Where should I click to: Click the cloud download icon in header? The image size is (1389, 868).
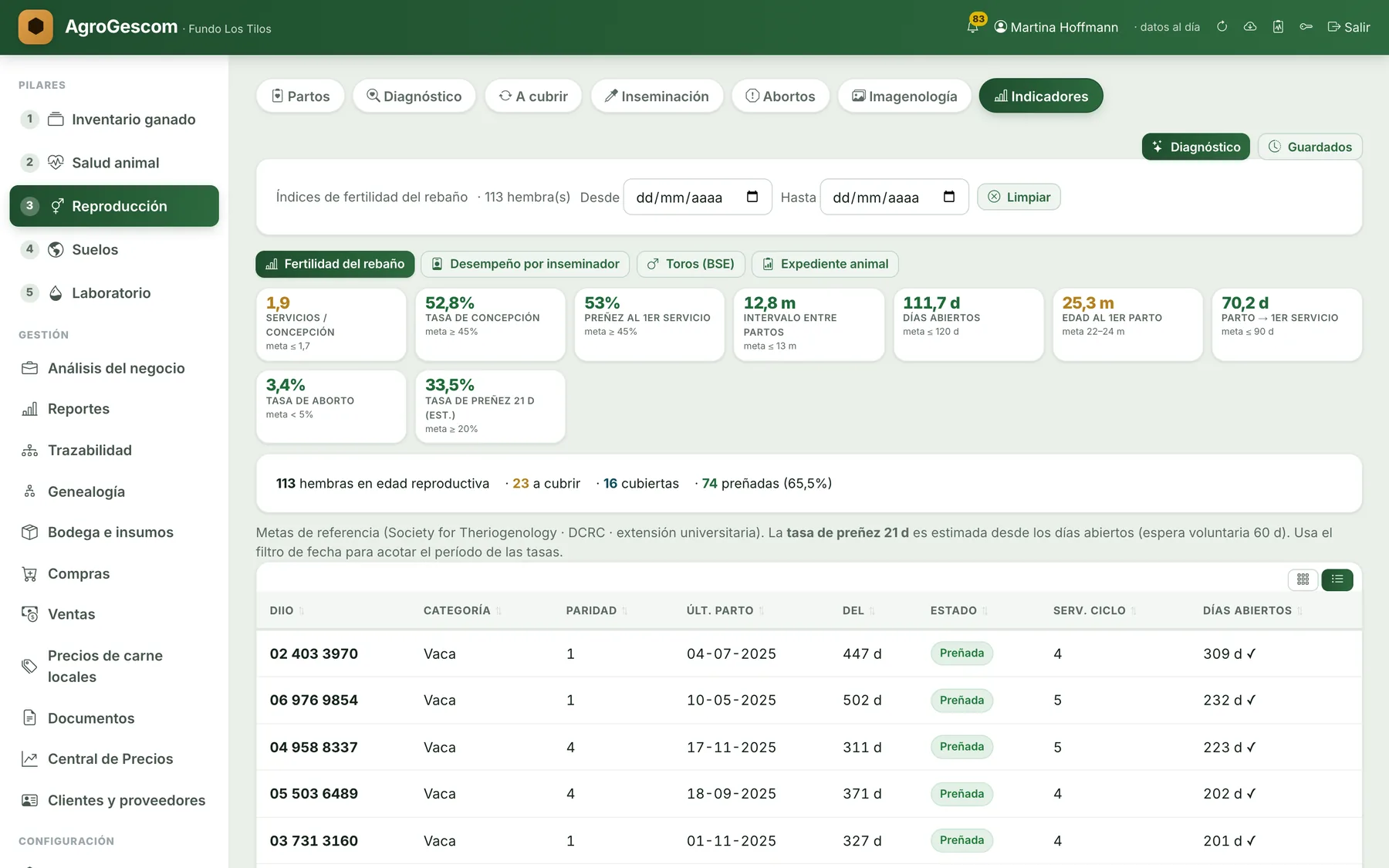[x=1250, y=27]
